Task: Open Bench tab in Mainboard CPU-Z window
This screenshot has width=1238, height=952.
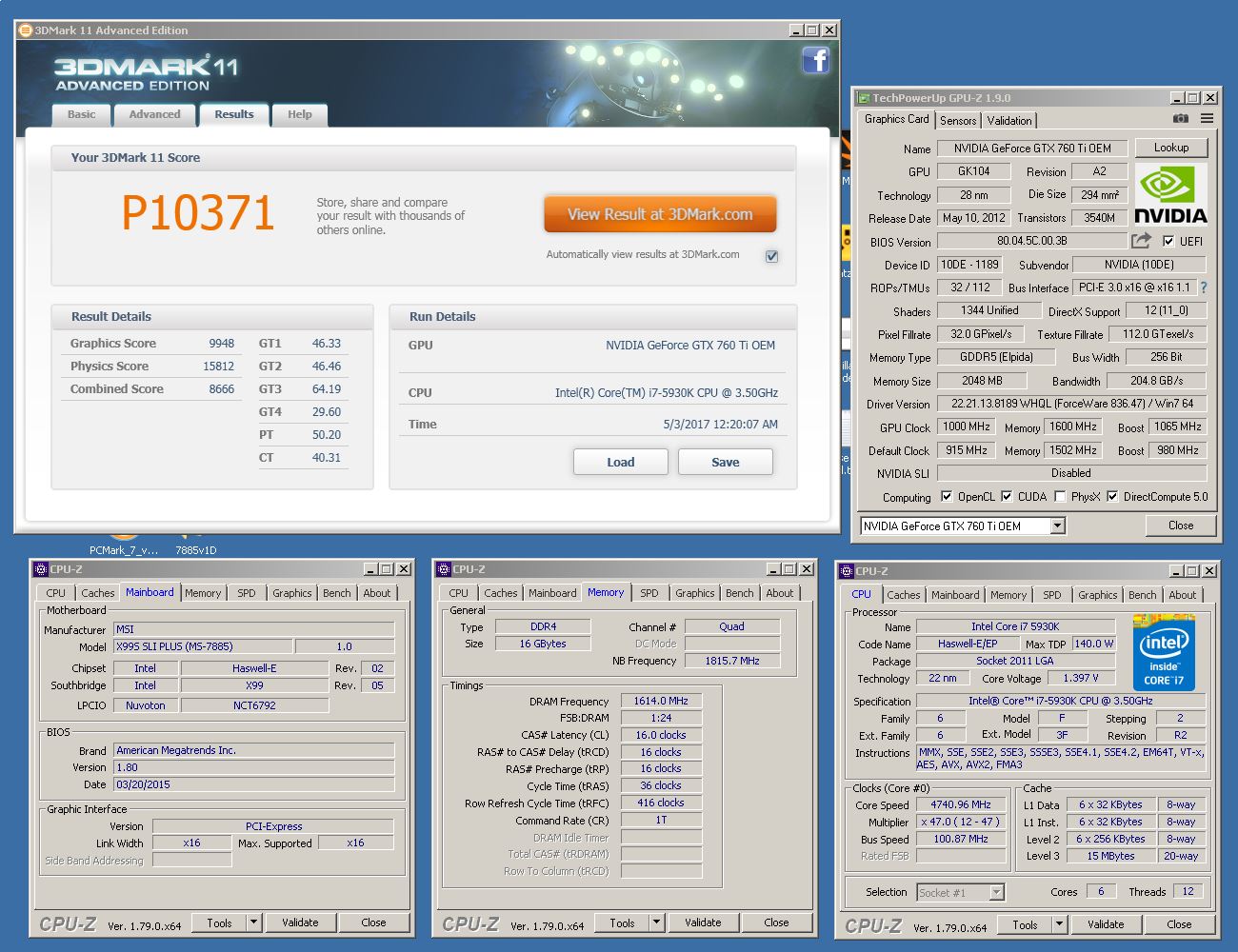Action: point(336,593)
